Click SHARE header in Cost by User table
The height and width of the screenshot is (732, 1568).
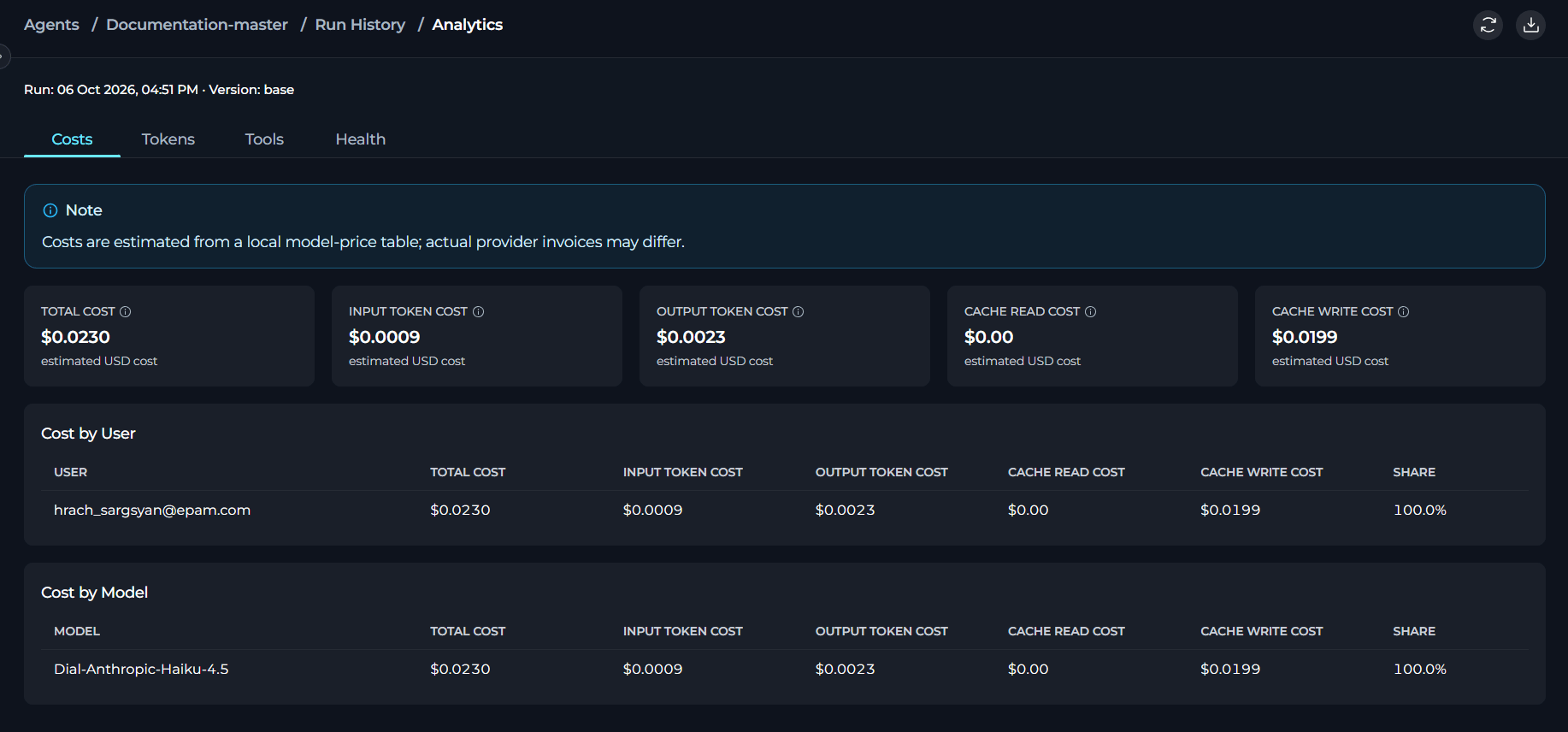(1414, 472)
